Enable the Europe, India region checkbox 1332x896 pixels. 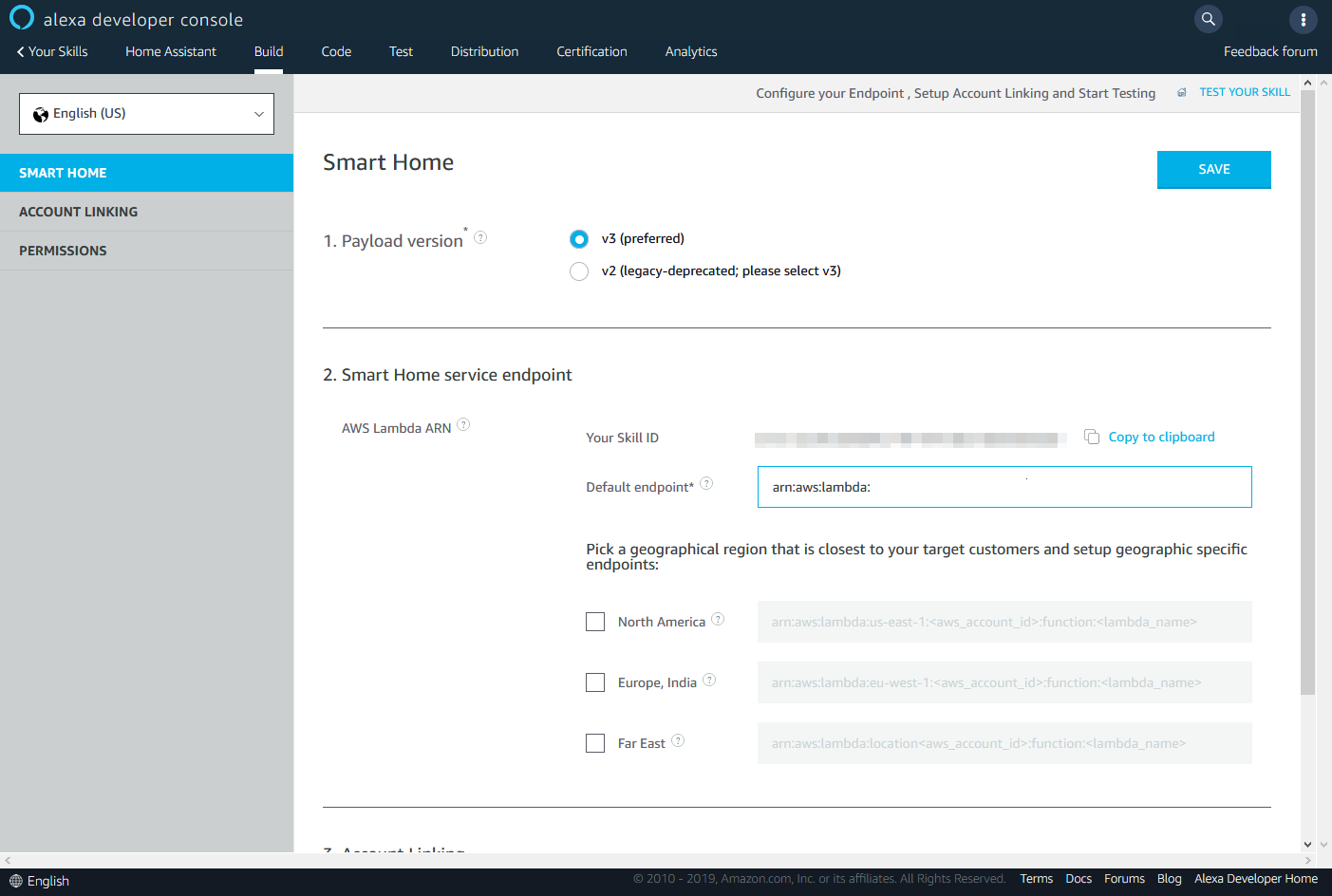(x=595, y=682)
